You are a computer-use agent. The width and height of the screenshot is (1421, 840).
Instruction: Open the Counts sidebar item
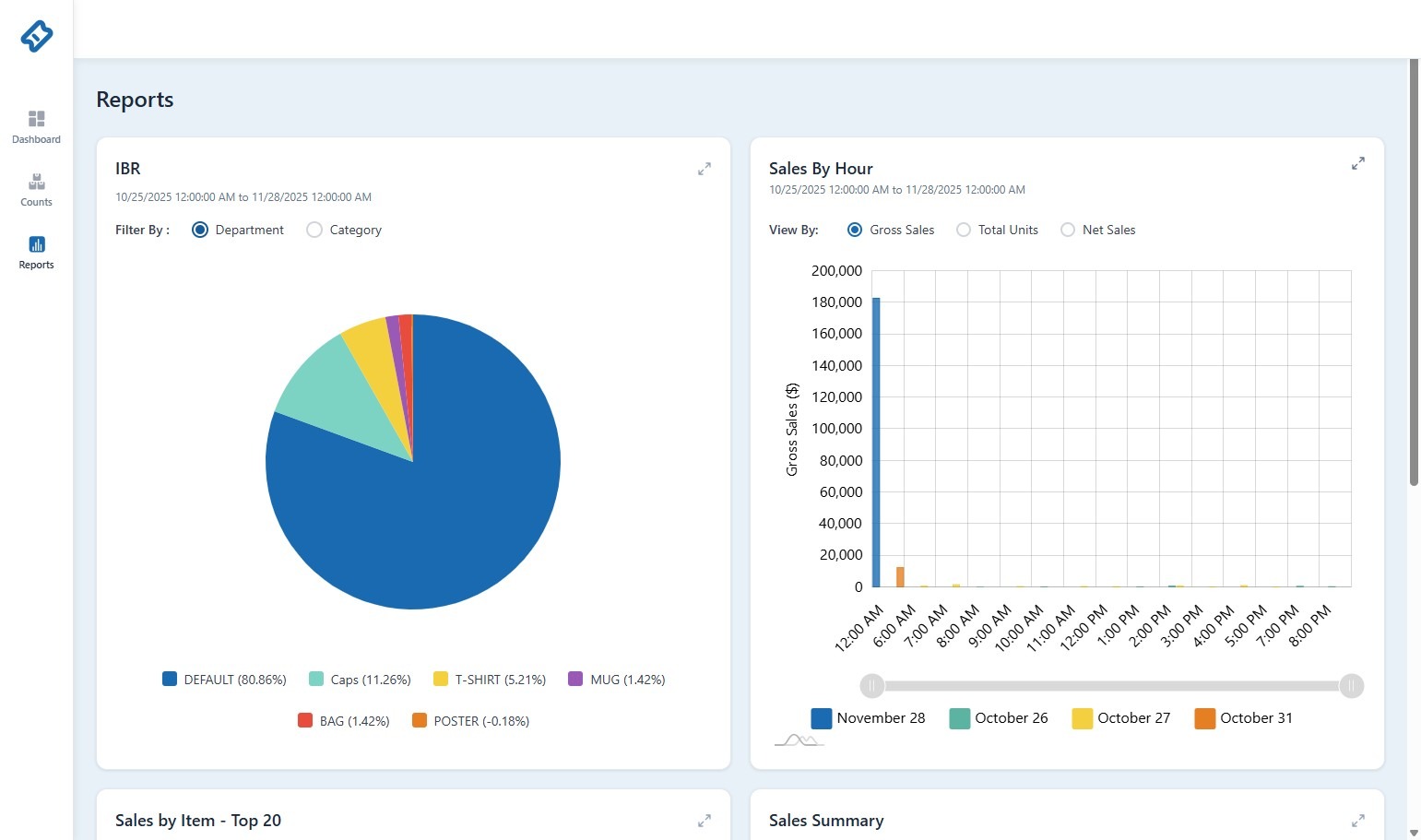(x=36, y=190)
